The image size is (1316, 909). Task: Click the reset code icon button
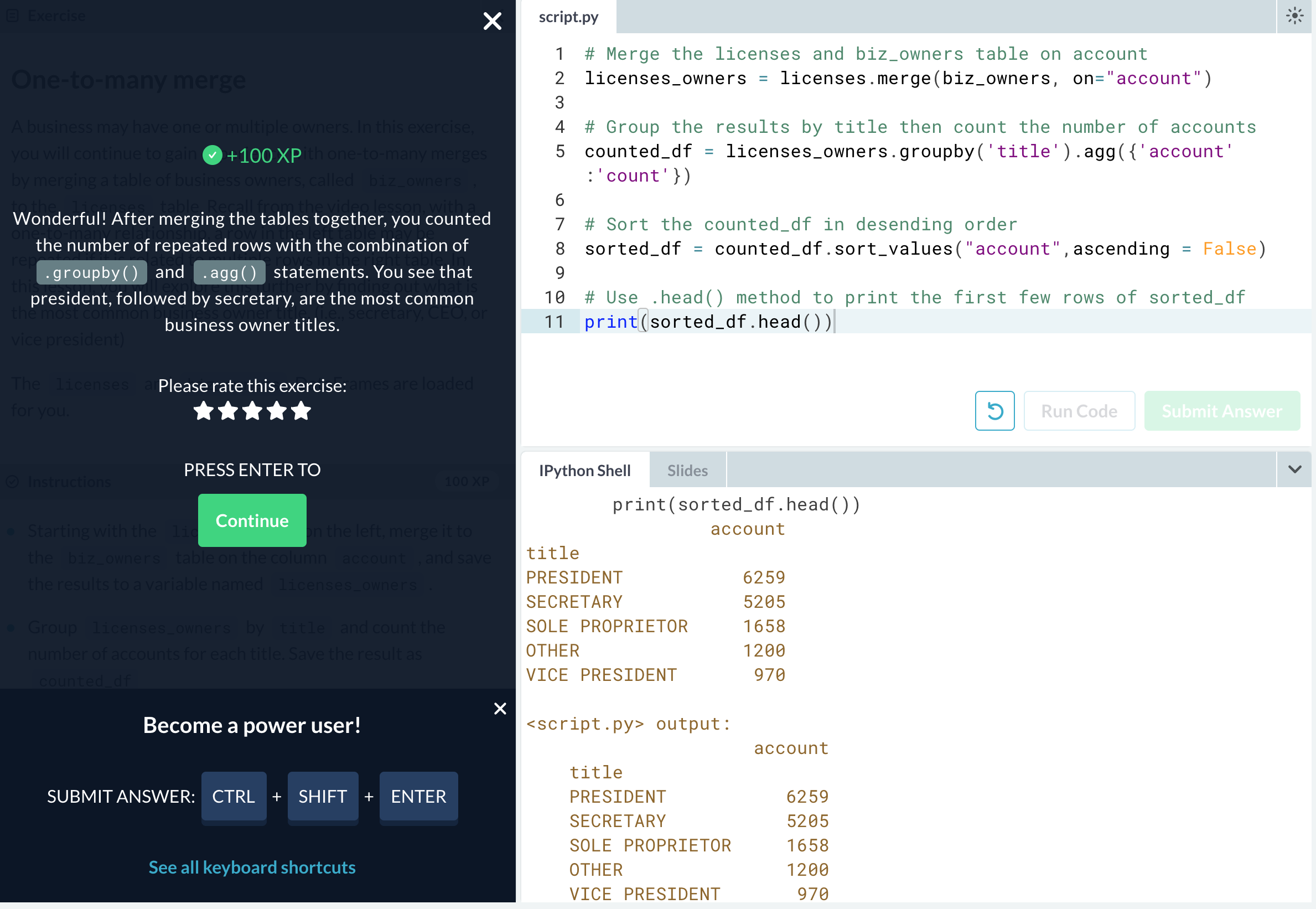pos(994,411)
